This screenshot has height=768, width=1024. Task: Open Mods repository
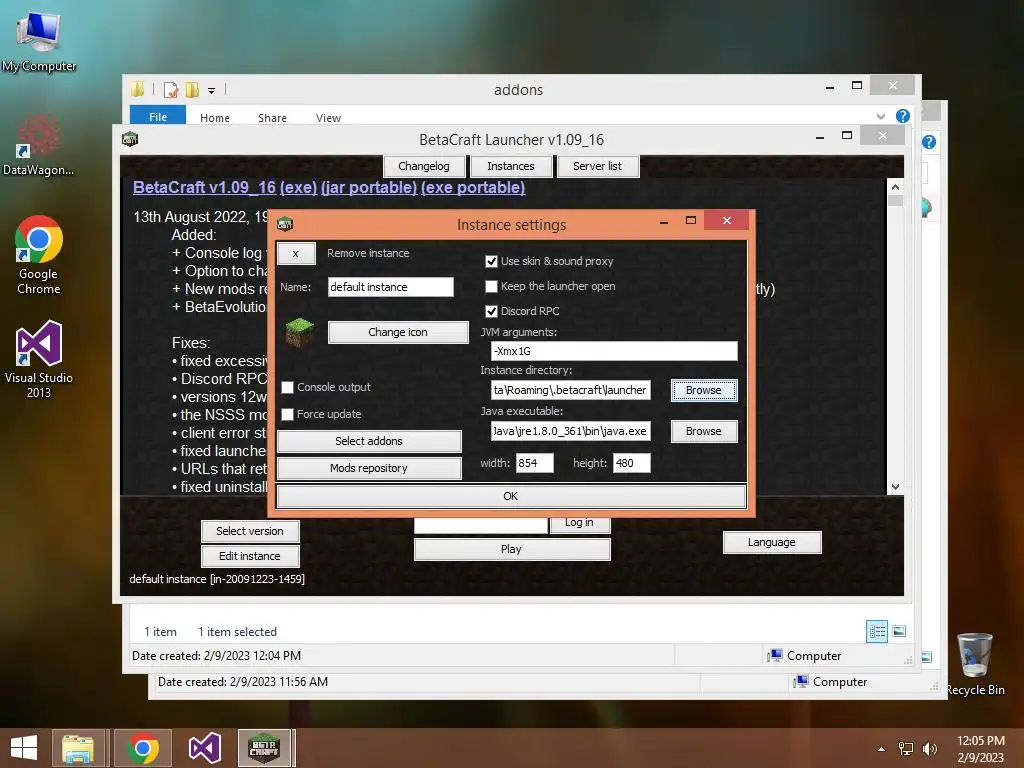pos(369,468)
